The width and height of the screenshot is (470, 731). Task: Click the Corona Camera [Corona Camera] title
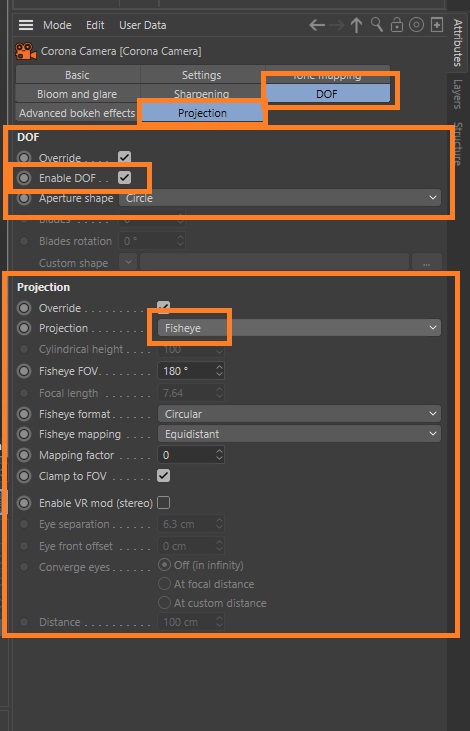pos(121,51)
